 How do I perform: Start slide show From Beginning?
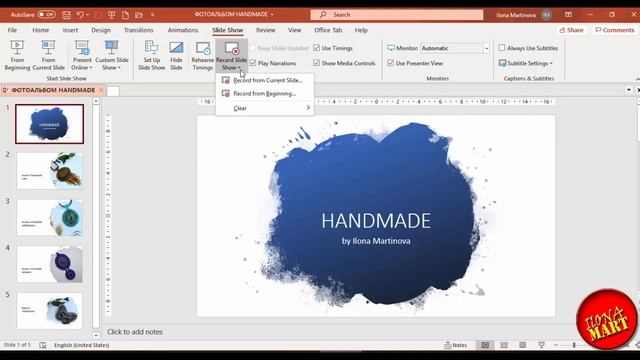pos(17,56)
